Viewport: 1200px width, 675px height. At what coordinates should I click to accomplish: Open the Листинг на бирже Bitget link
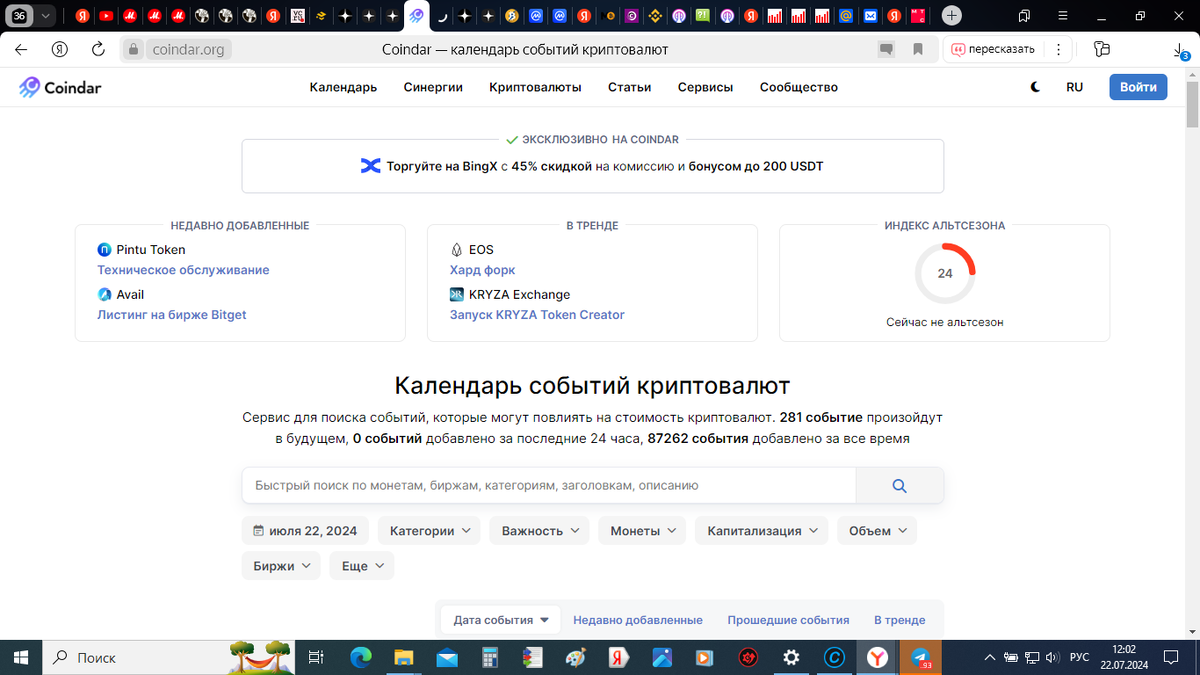coord(172,315)
